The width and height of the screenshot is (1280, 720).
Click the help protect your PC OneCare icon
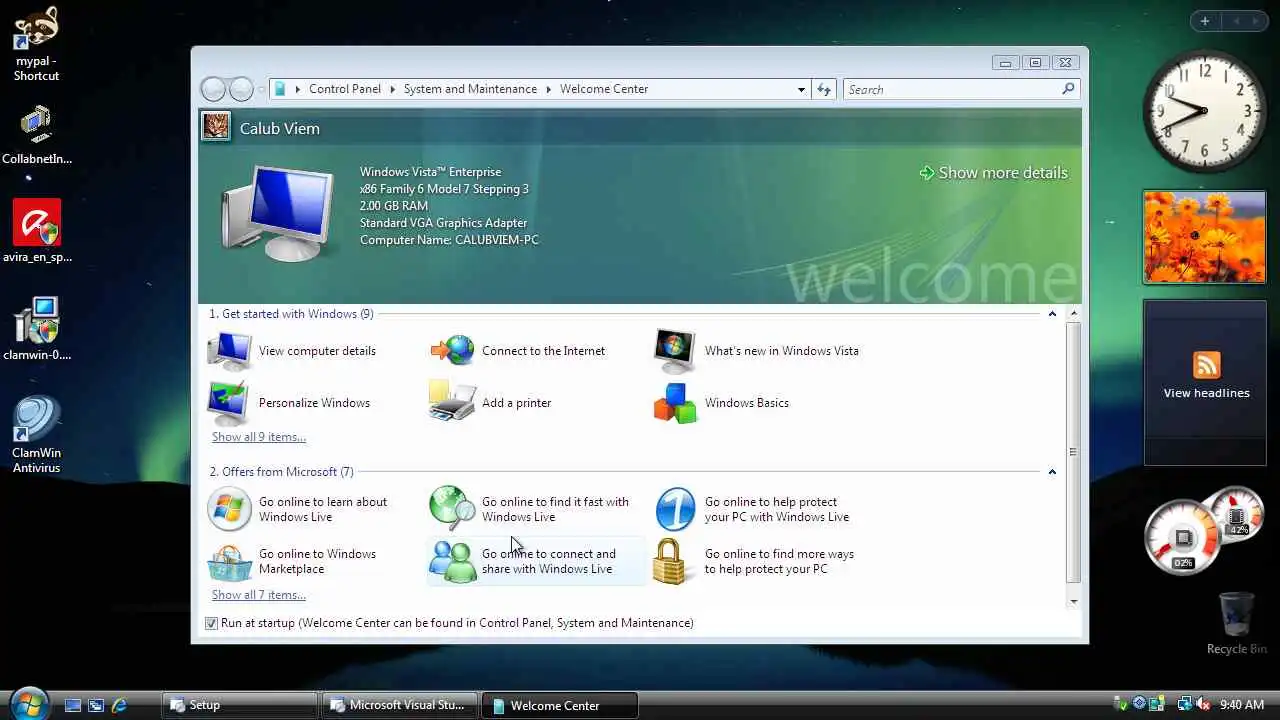[675, 509]
